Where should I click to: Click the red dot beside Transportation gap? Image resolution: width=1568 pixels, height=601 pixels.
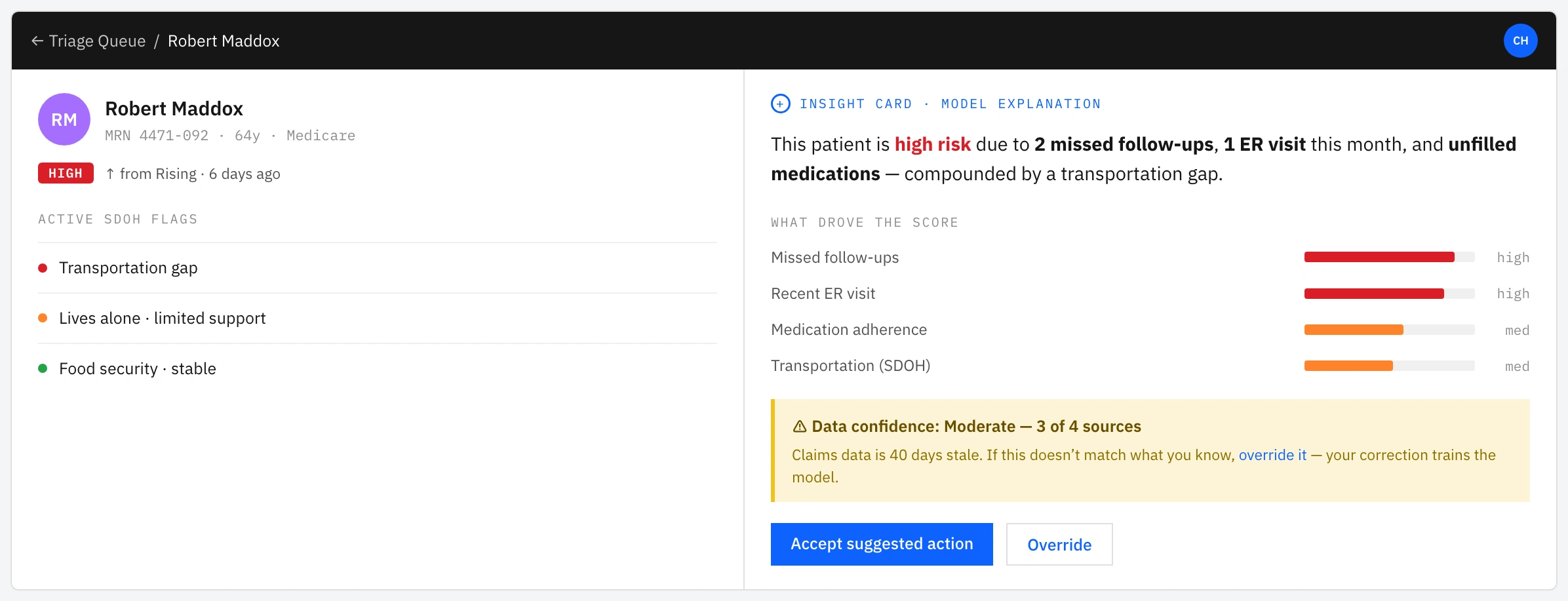(x=43, y=267)
